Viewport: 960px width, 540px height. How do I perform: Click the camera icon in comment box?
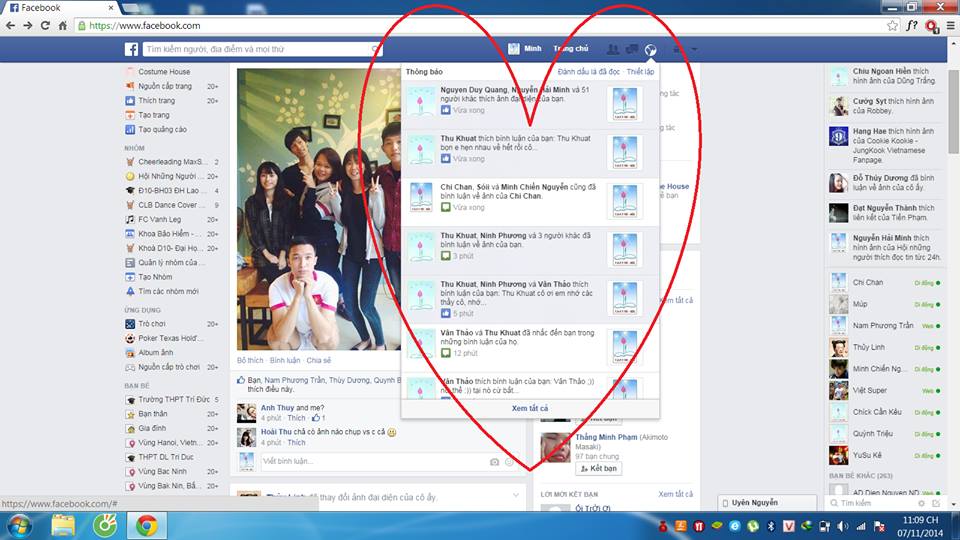(x=494, y=462)
